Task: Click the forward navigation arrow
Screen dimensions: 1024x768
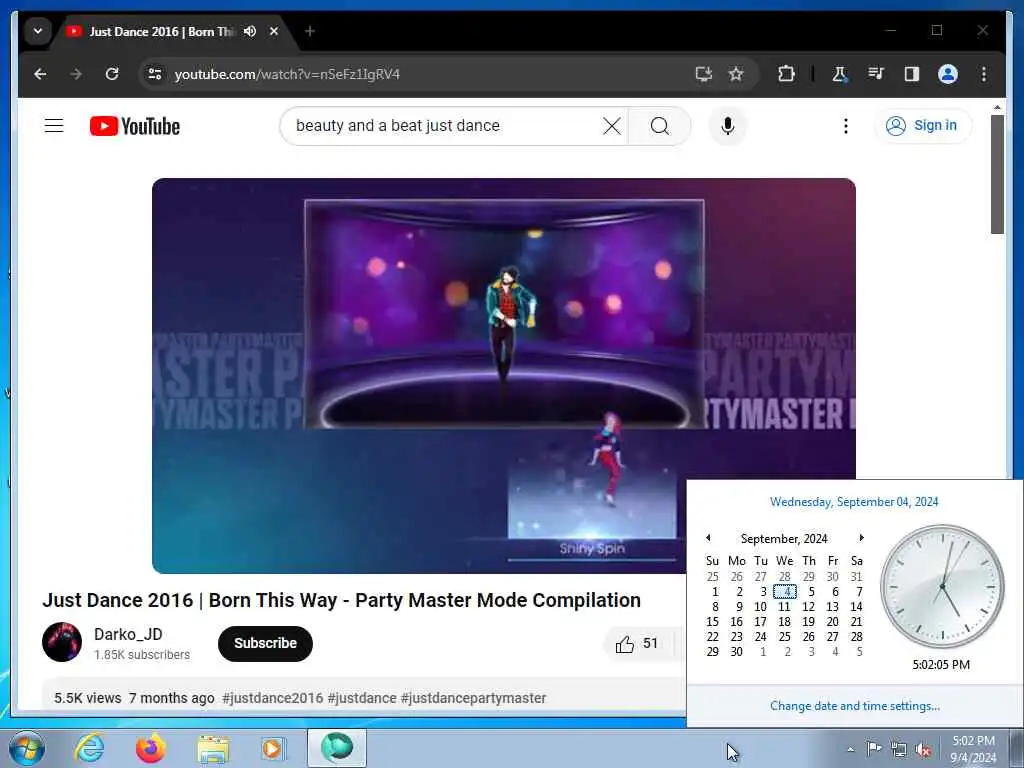Action: (76, 74)
